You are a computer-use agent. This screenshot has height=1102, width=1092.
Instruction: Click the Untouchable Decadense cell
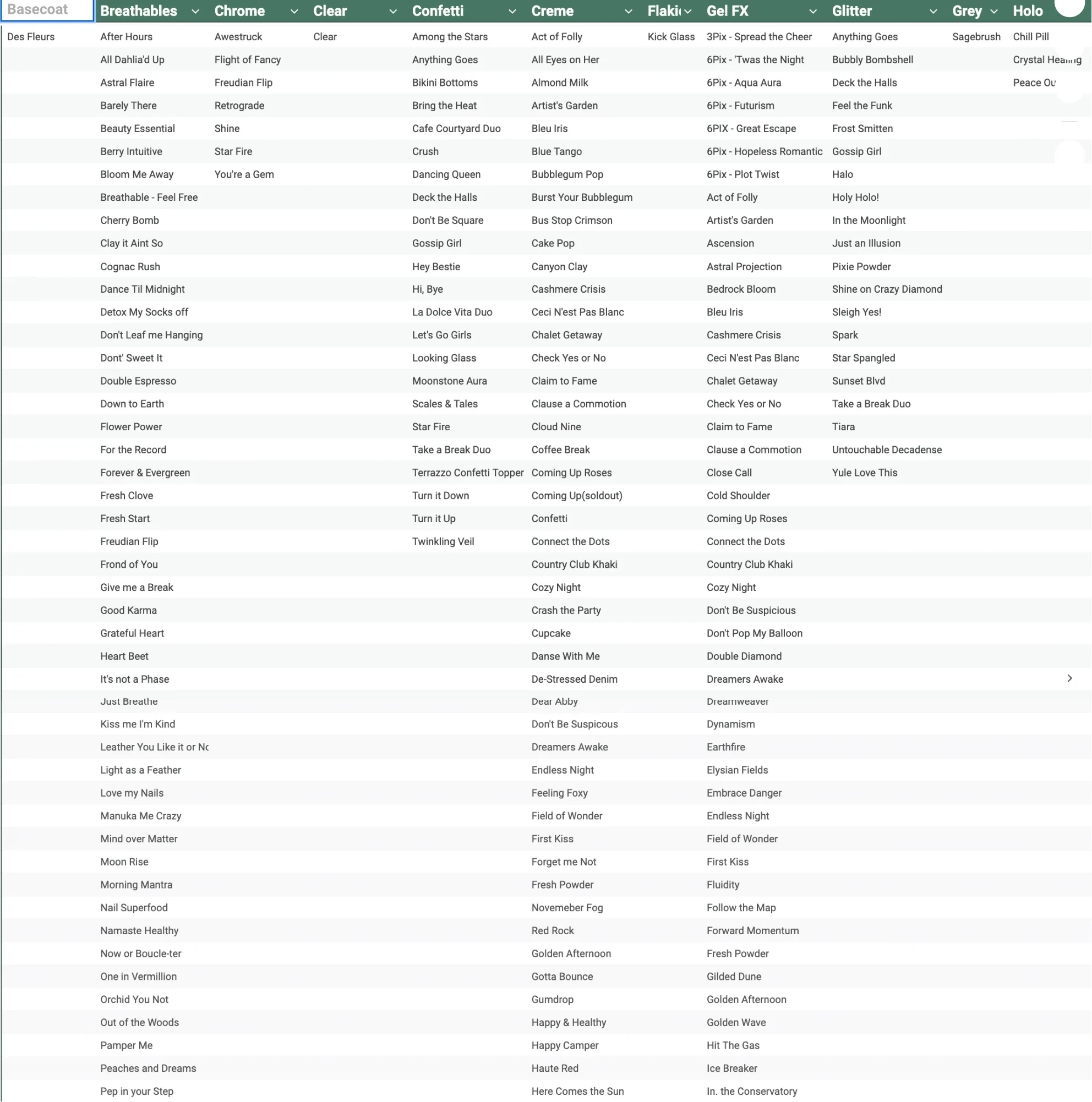click(x=886, y=450)
